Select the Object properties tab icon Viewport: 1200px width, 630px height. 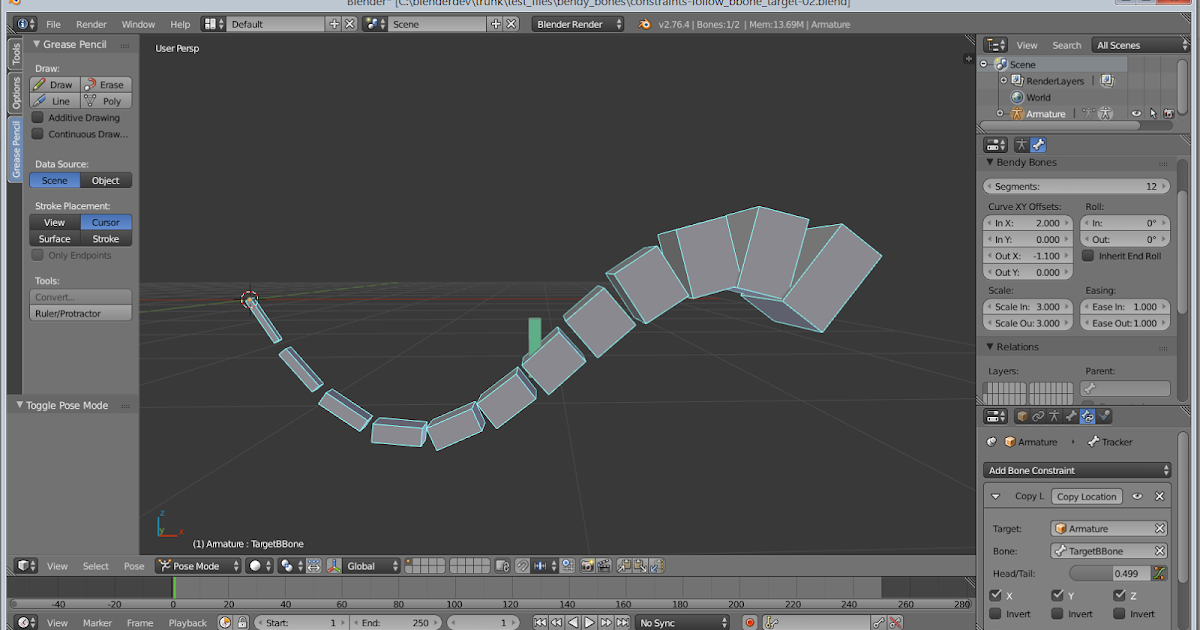pyautogui.click(x=1022, y=416)
